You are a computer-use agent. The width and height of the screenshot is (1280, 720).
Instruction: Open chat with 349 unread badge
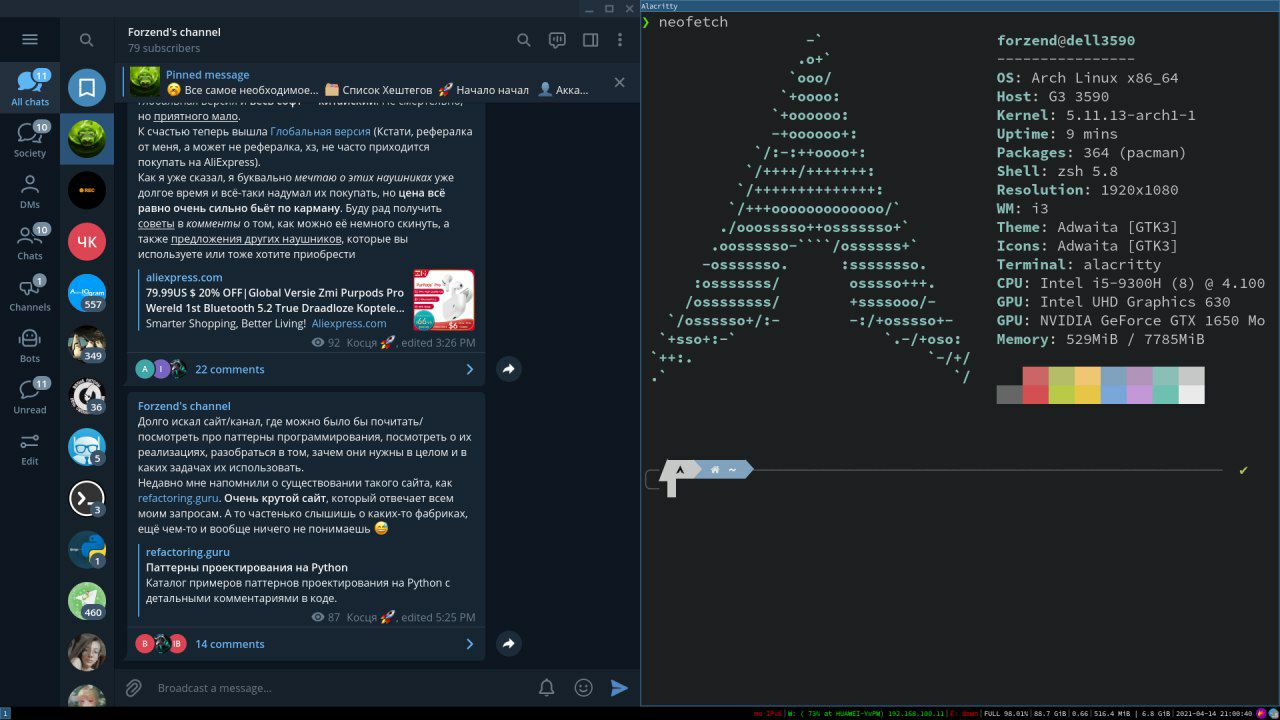[87, 344]
